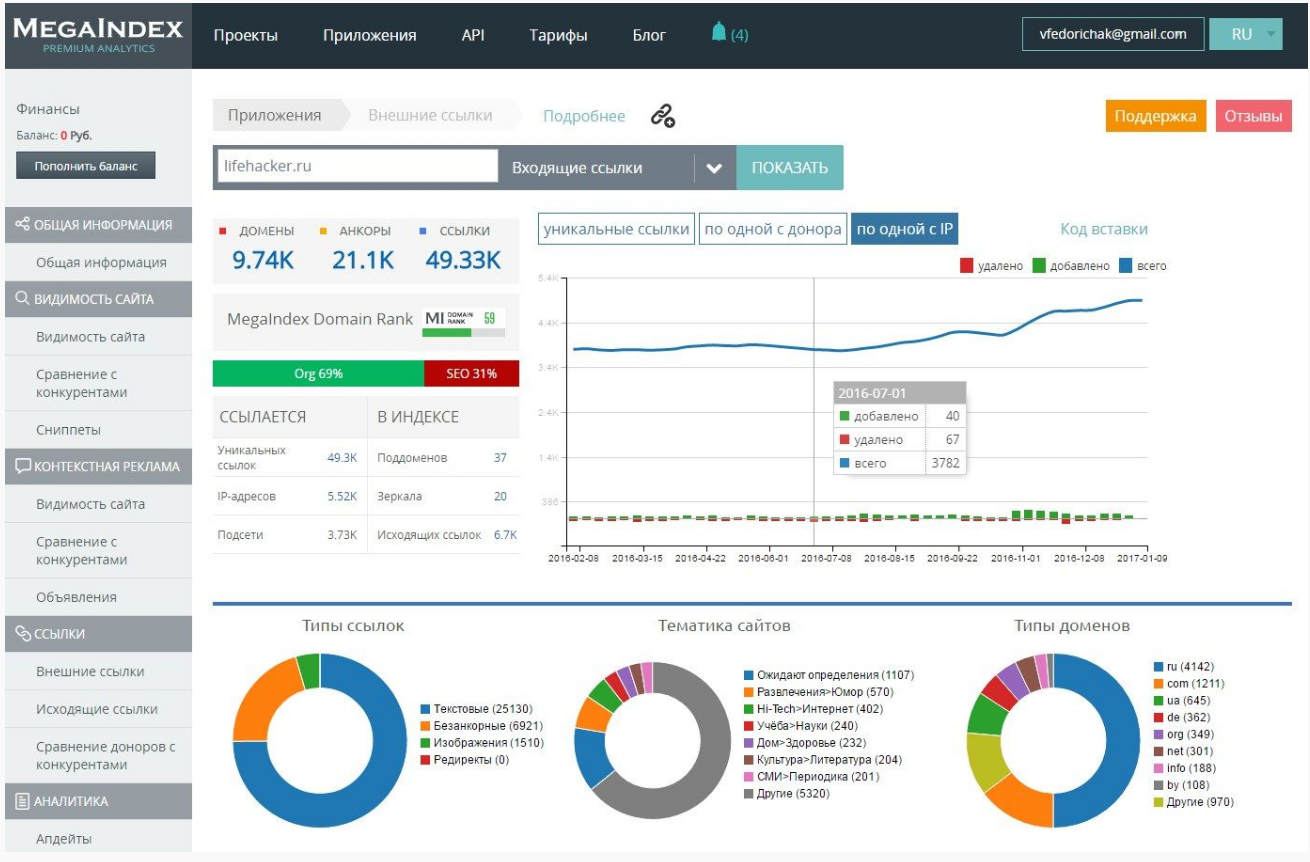Click the 49.33K links value
The height and width of the screenshot is (862, 1310).
click(463, 260)
